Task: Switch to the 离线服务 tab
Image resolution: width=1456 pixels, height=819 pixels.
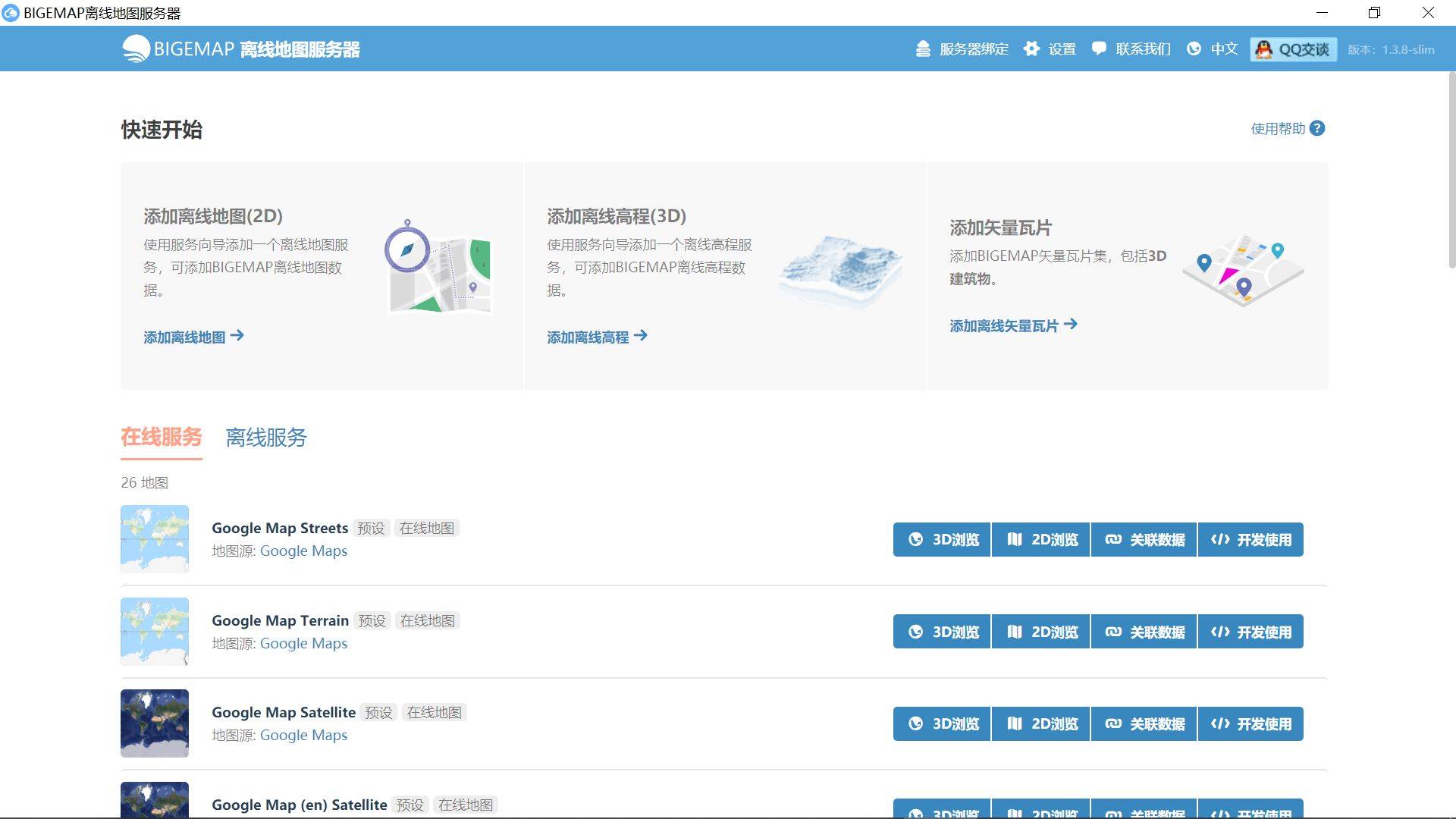Action: pyautogui.click(x=266, y=438)
